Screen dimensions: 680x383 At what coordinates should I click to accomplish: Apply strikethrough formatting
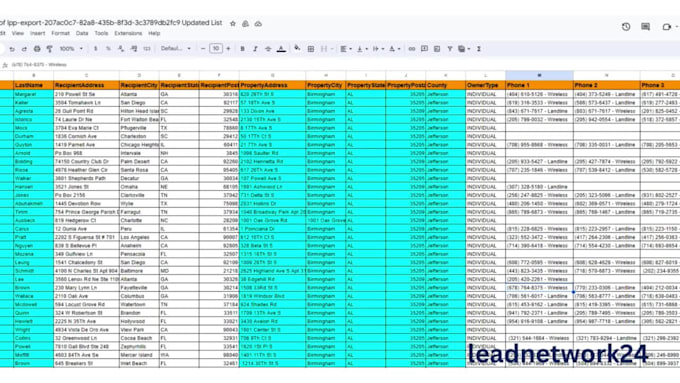[x=268, y=49]
